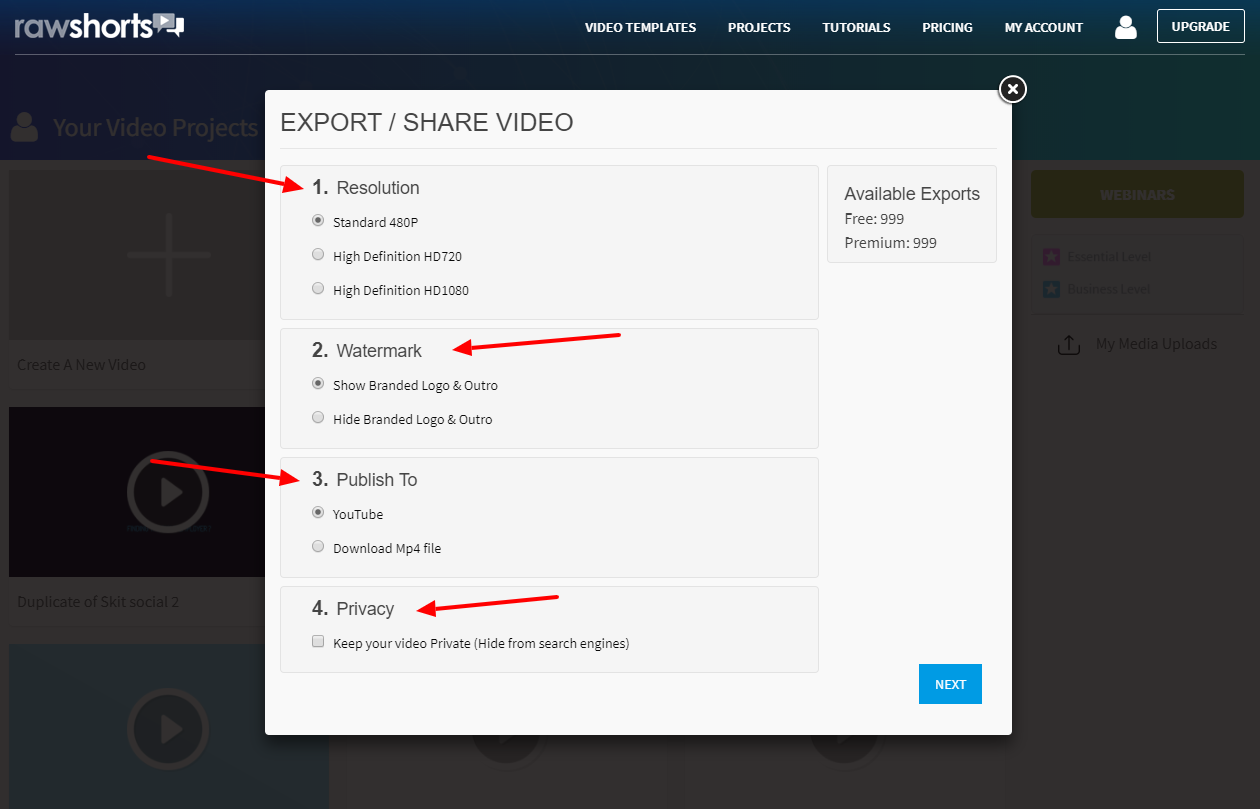Click the Essential Level link
This screenshot has width=1260, height=809.
[1109, 257]
